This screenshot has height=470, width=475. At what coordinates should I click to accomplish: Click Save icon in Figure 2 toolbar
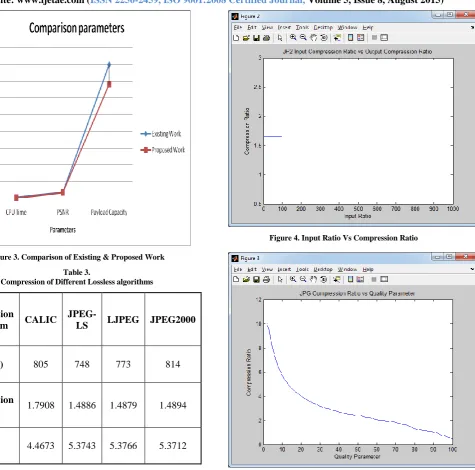point(256,38)
